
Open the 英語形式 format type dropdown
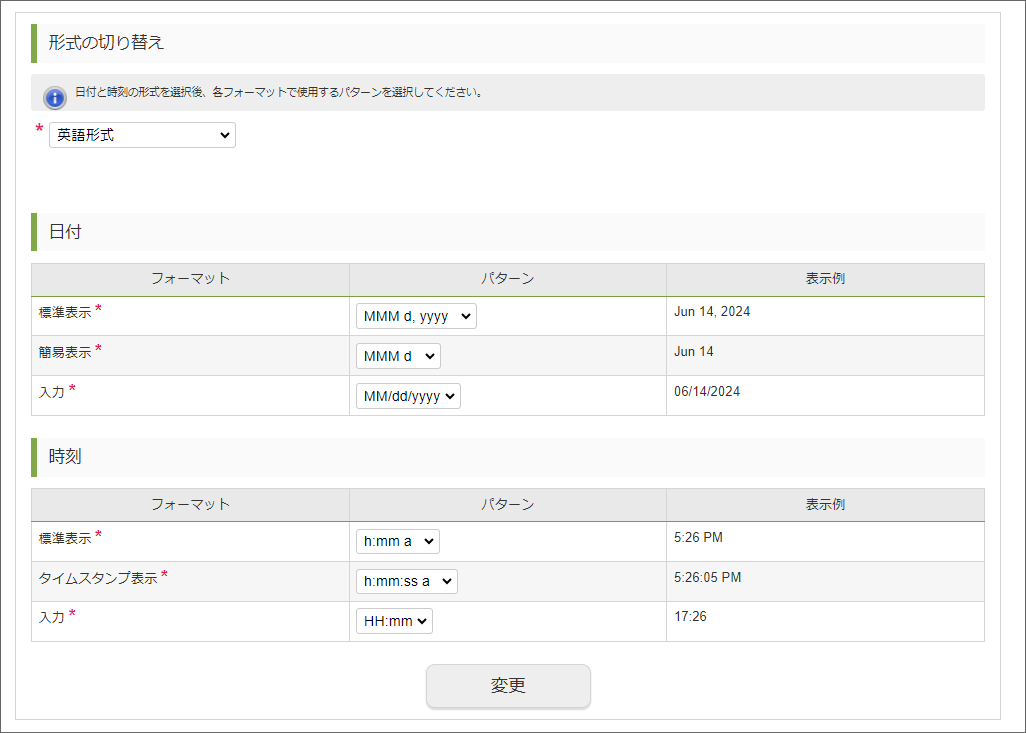pyautogui.click(x=142, y=135)
